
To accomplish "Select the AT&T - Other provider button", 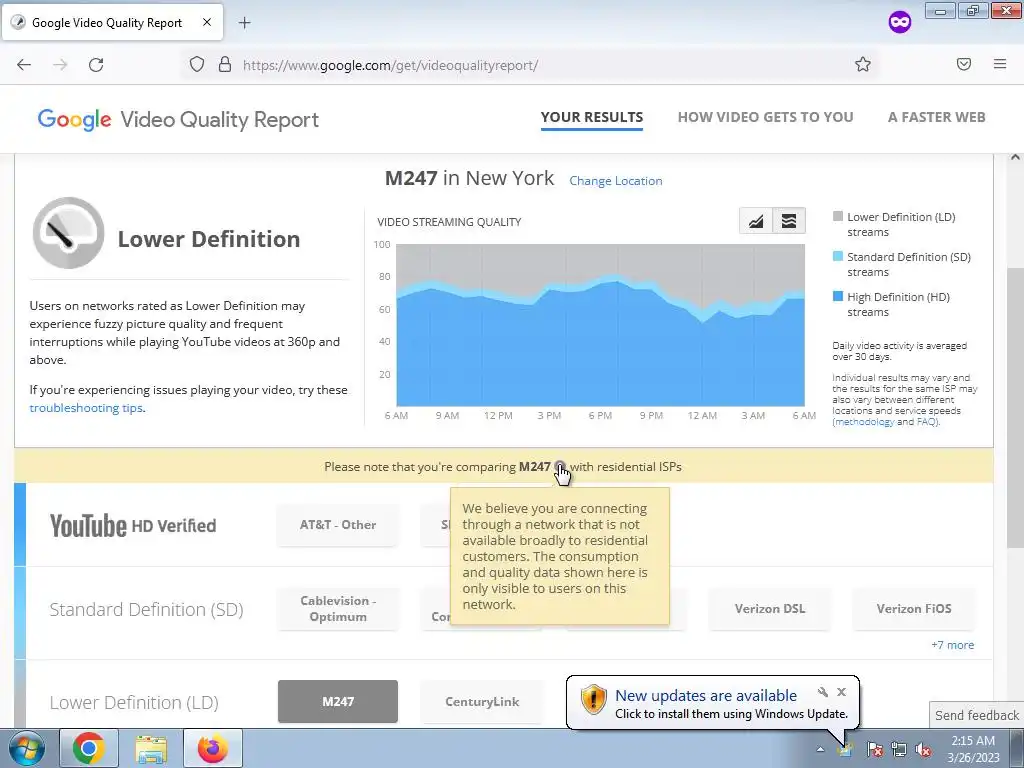I will [x=338, y=525].
